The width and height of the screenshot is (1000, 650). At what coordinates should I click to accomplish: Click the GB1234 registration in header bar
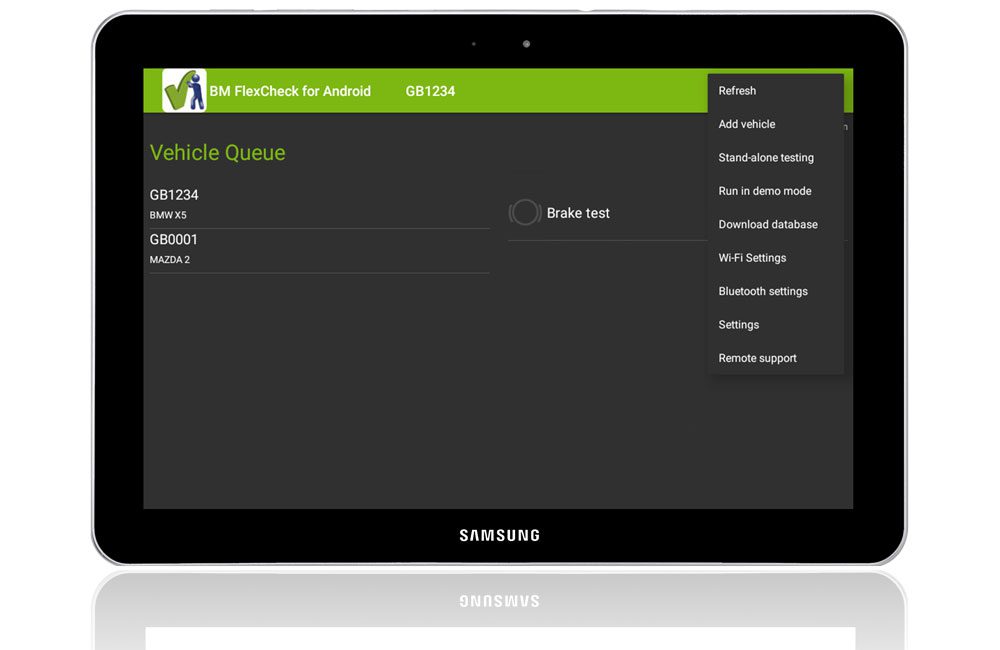(x=430, y=91)
